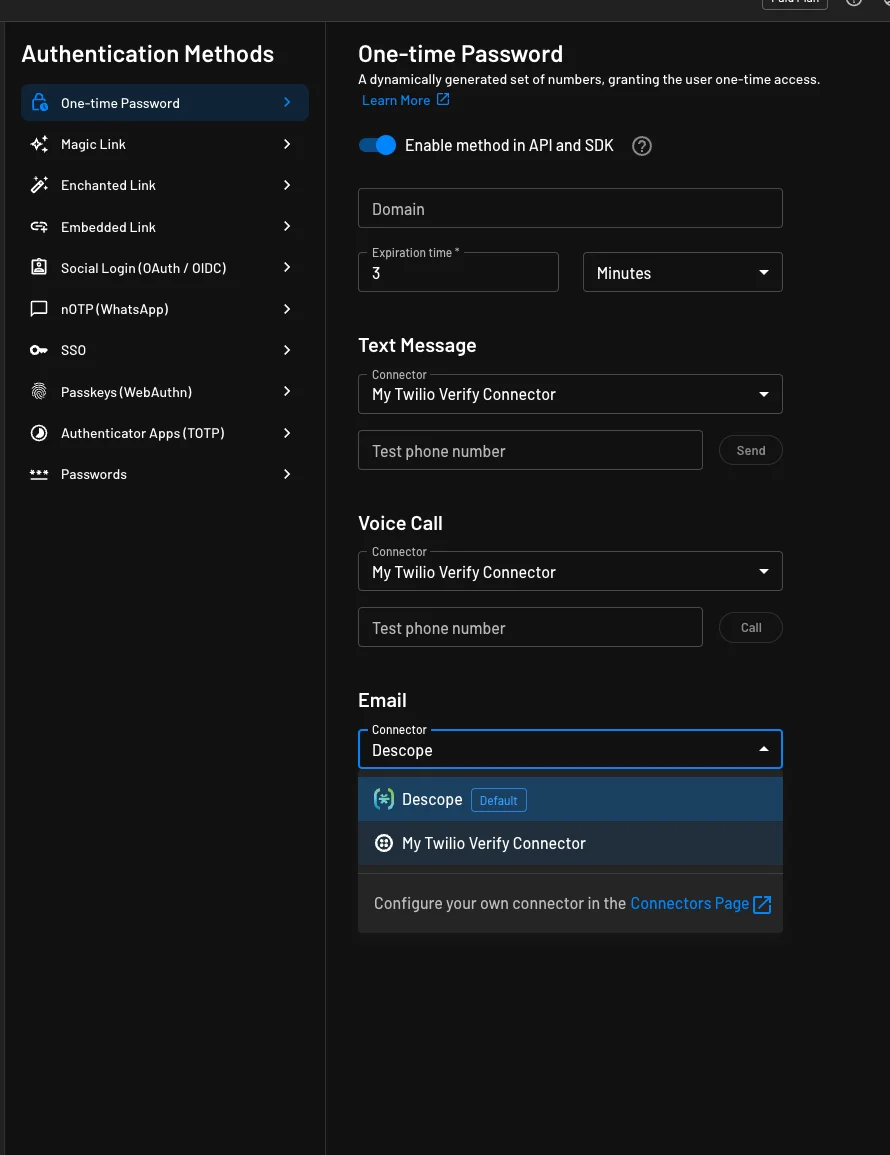Click the SSO key icon

pos(39,350)
